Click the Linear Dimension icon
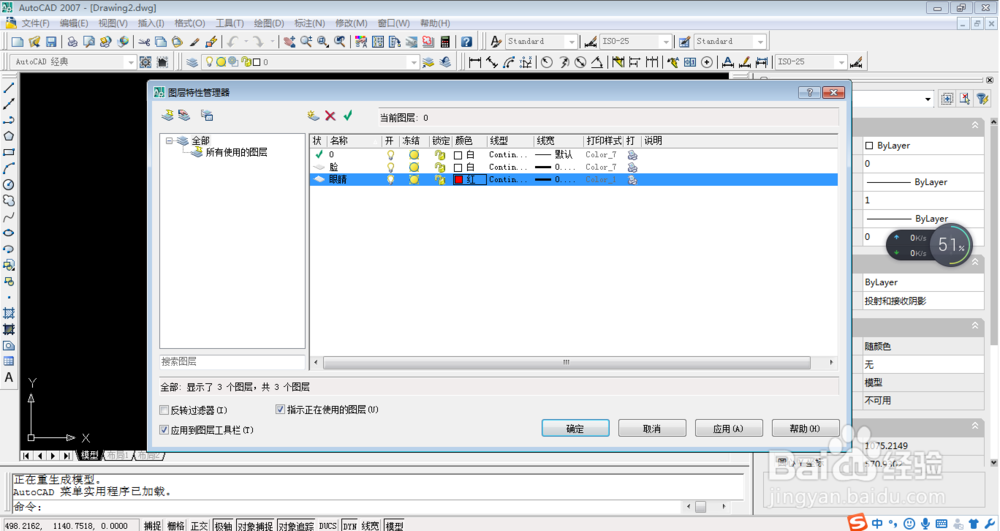This screenshot has height=531, width=1000. 474,62
